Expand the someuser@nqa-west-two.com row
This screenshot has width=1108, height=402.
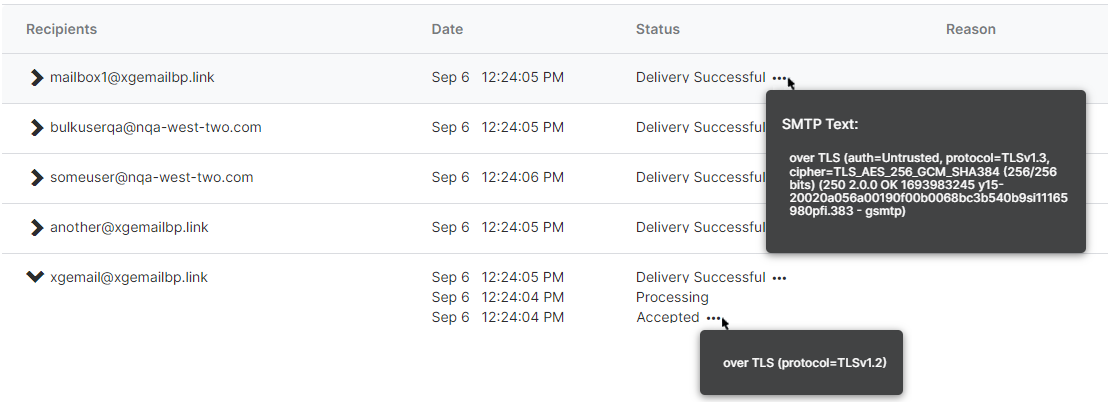click(37, 178)
